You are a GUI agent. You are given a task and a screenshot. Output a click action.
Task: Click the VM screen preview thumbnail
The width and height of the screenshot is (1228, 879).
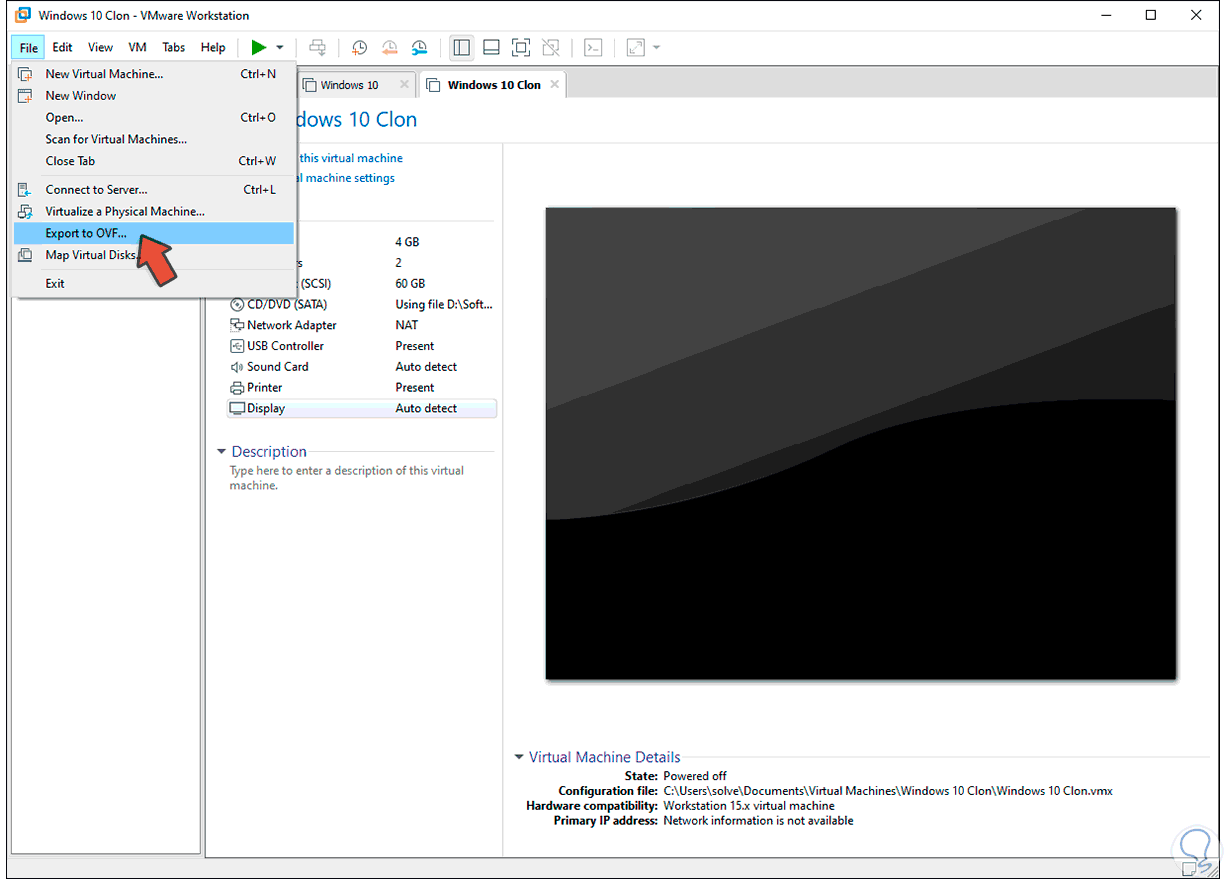point(860,443)
